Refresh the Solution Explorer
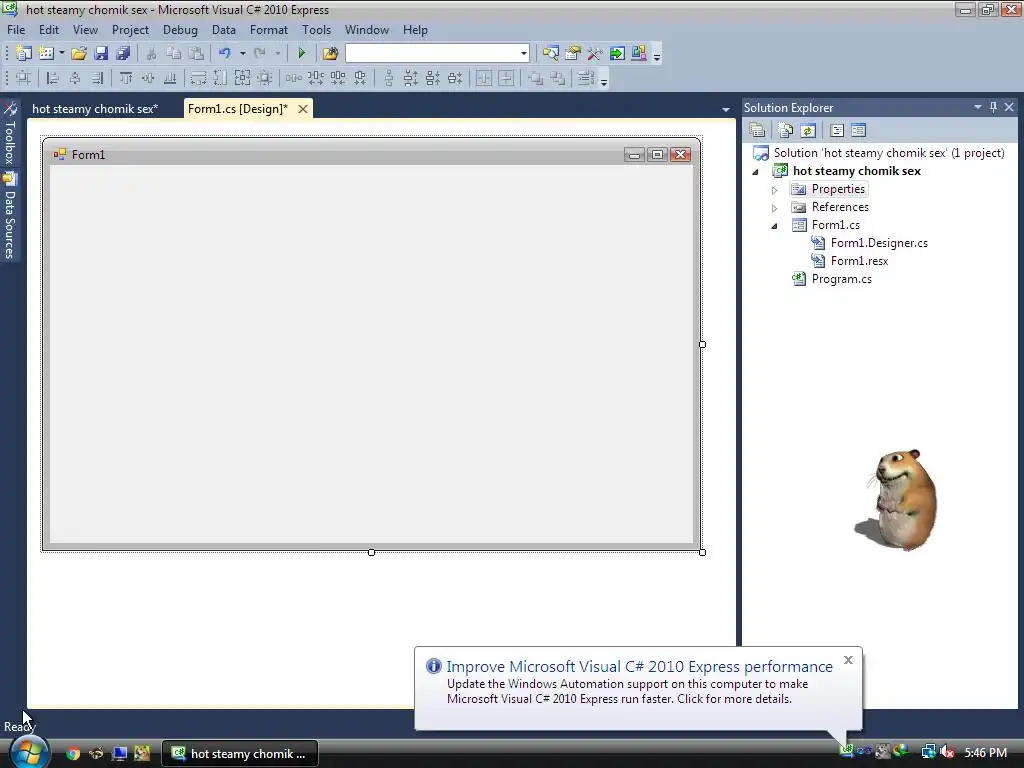The height and width of the screenshot is (768, 1024). tap(808, 131)
